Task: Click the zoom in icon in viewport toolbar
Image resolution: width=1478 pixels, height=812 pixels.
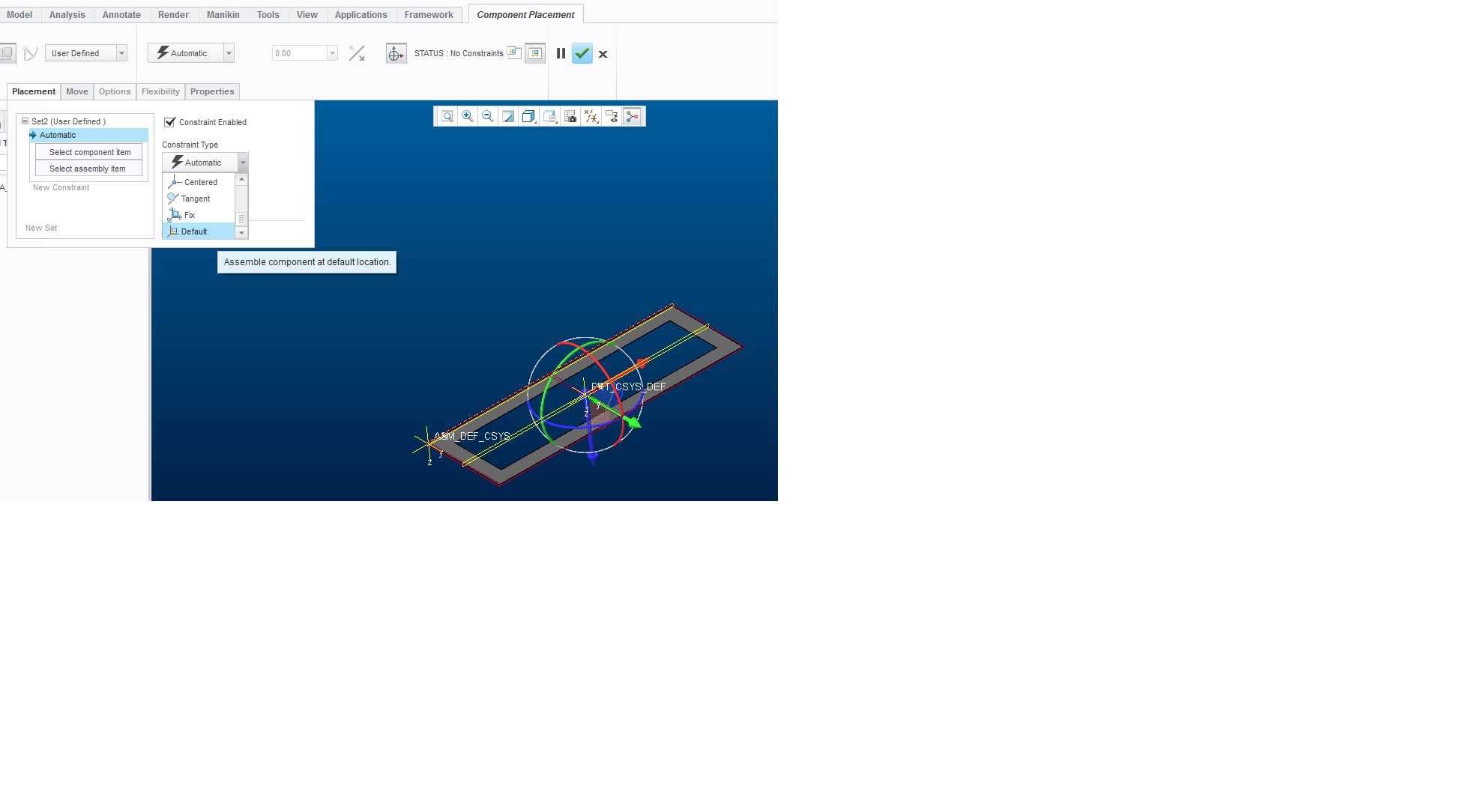Action: coord(467,116)
